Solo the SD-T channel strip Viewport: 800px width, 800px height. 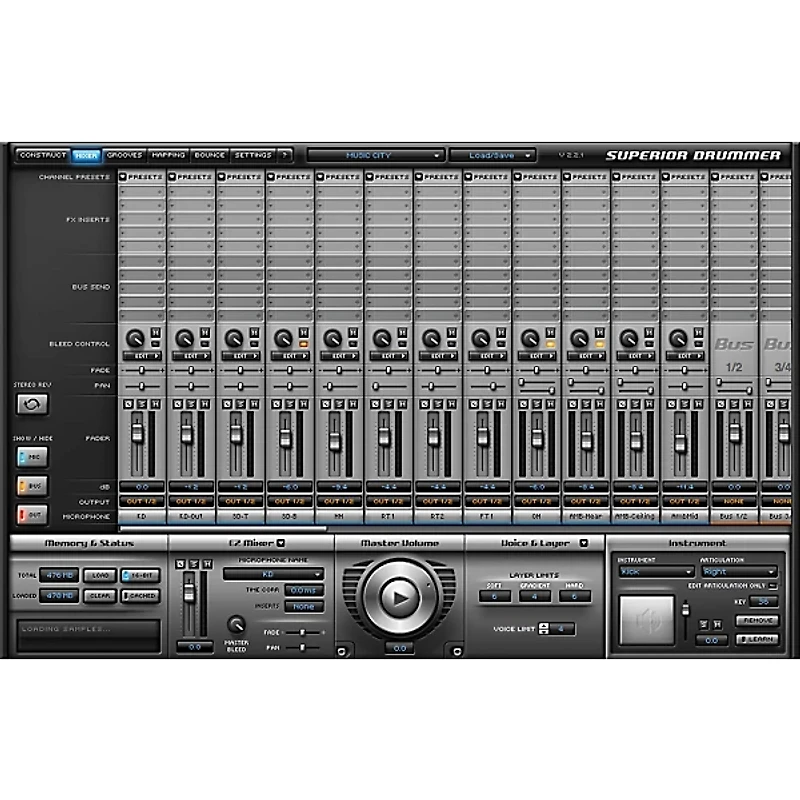click(x=241, y=404)
